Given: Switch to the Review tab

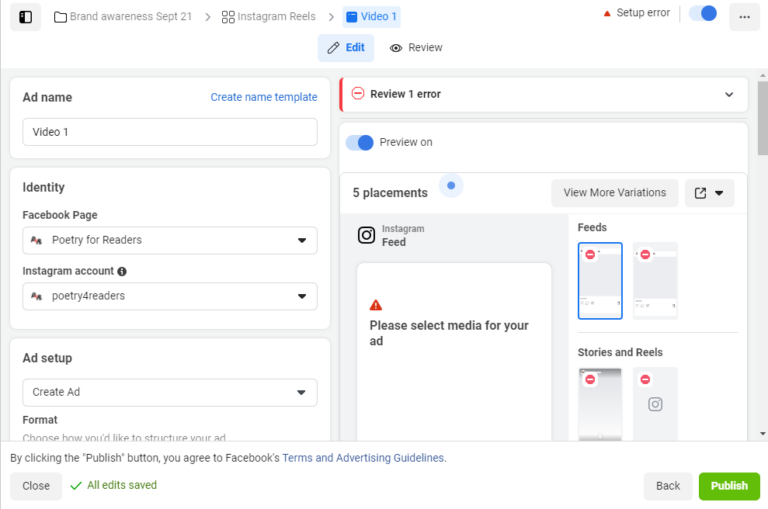Looking at the screenshot, I should (x=416, y=48).
